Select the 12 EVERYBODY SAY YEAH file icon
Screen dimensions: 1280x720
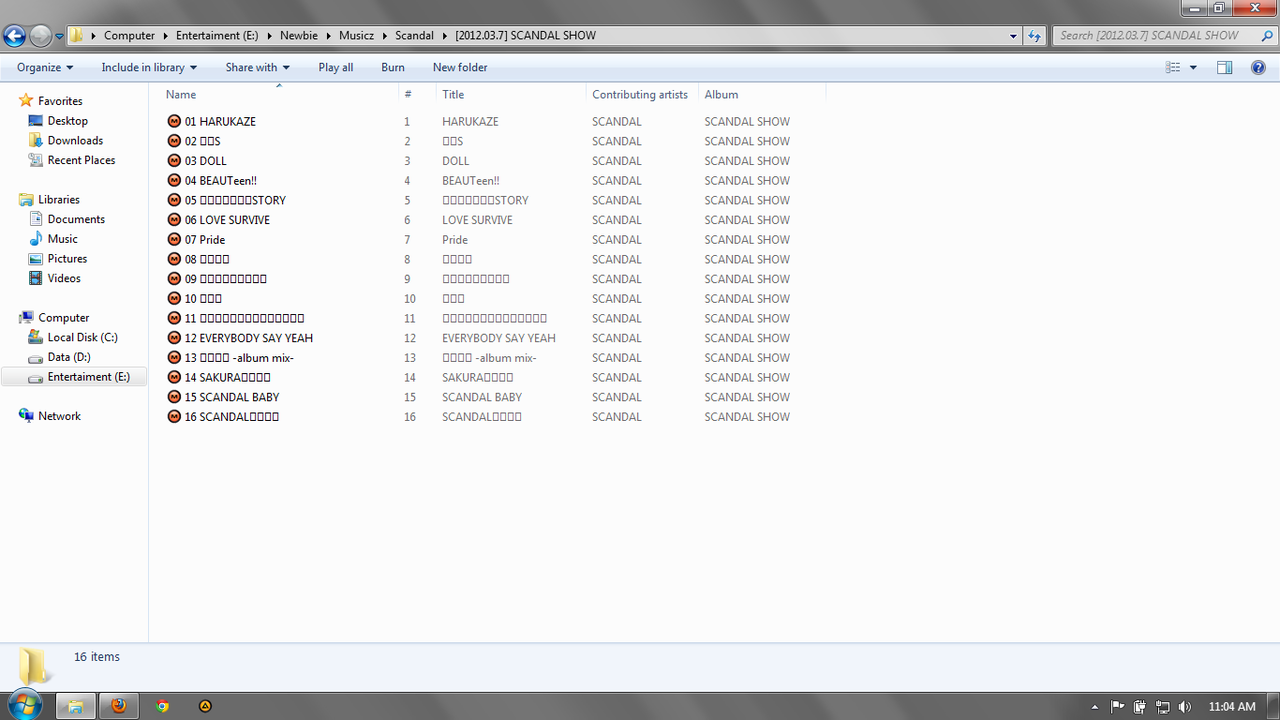click(x=174, y=338)
